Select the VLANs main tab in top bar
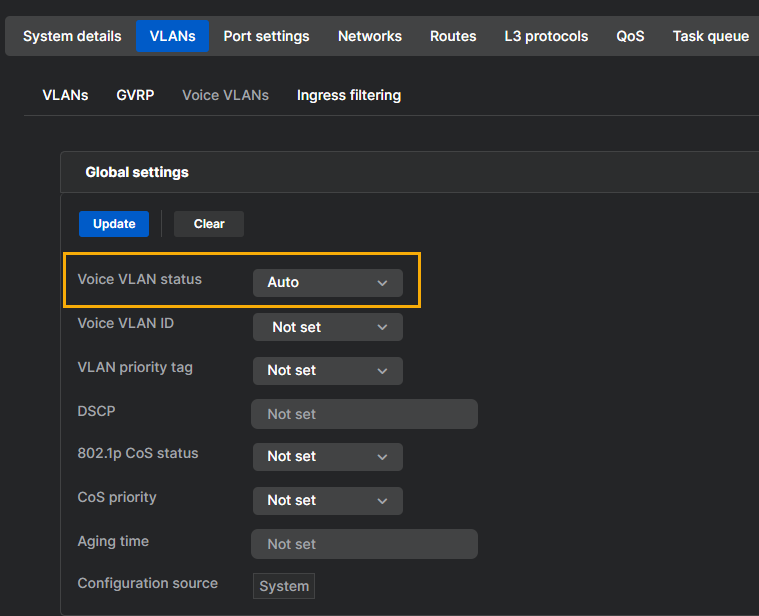This screenshot has width=759, height=616. pos(172,36)
